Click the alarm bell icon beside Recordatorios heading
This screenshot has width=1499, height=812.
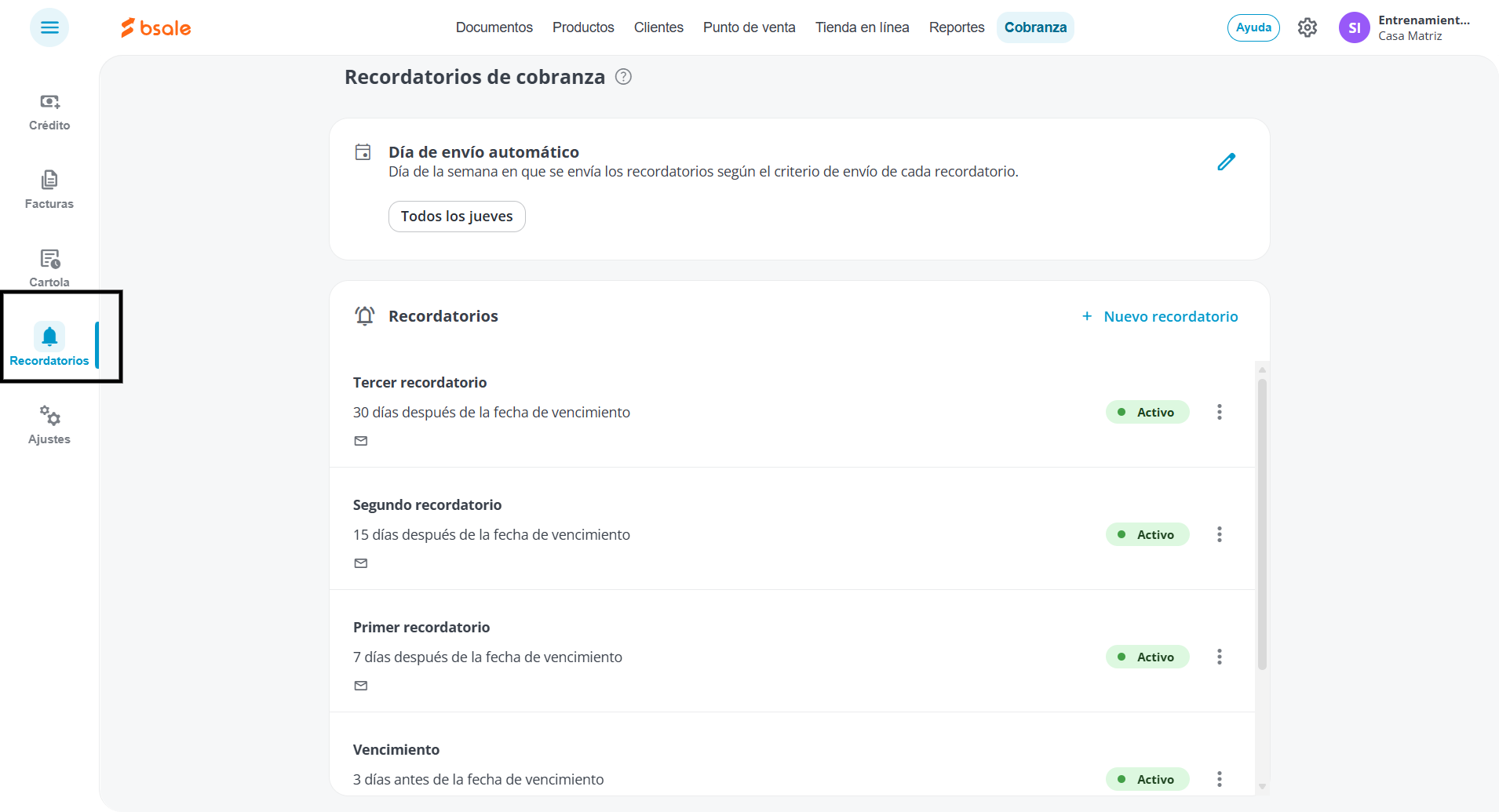pyautogui.click(x=364, y=316)
